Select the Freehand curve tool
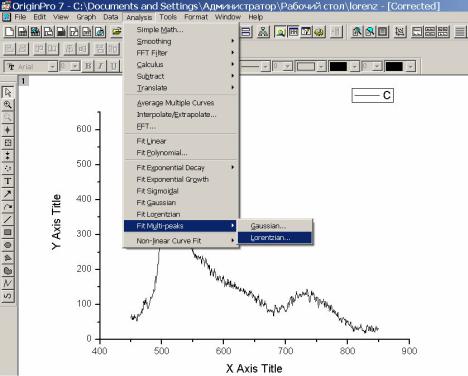This screenshot has width=468, height=376. coord(8,296)
